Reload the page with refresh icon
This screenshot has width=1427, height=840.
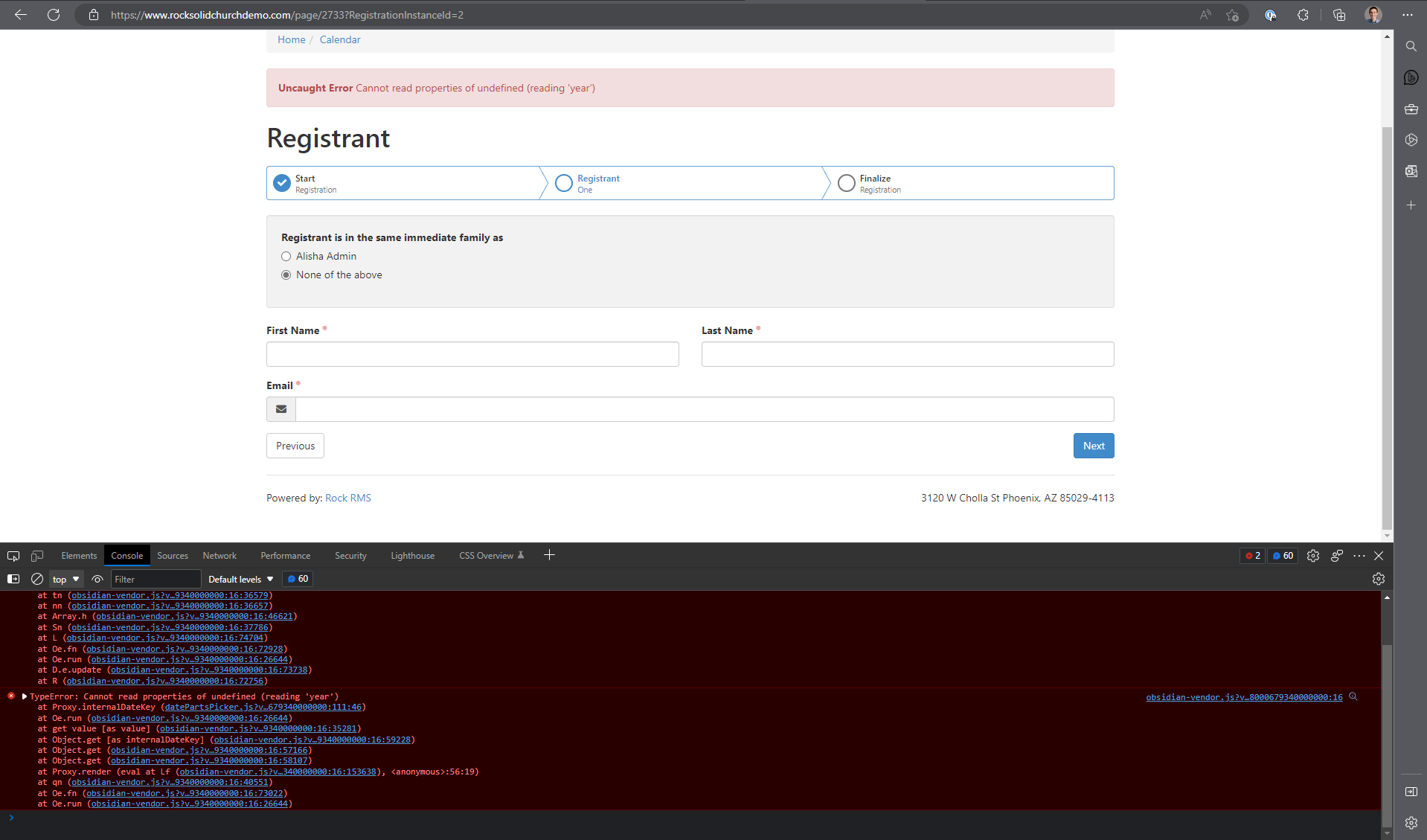tap(54, 15)
